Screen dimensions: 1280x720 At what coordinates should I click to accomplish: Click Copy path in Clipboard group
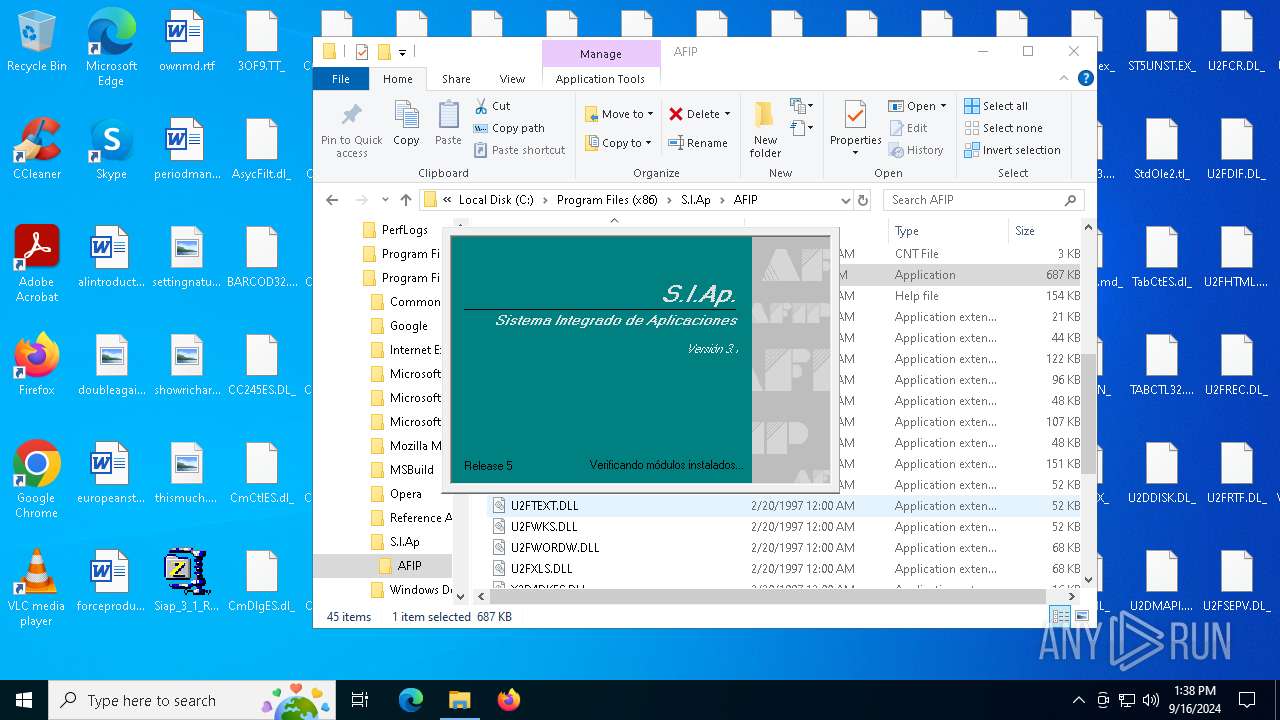click(509, 128)
